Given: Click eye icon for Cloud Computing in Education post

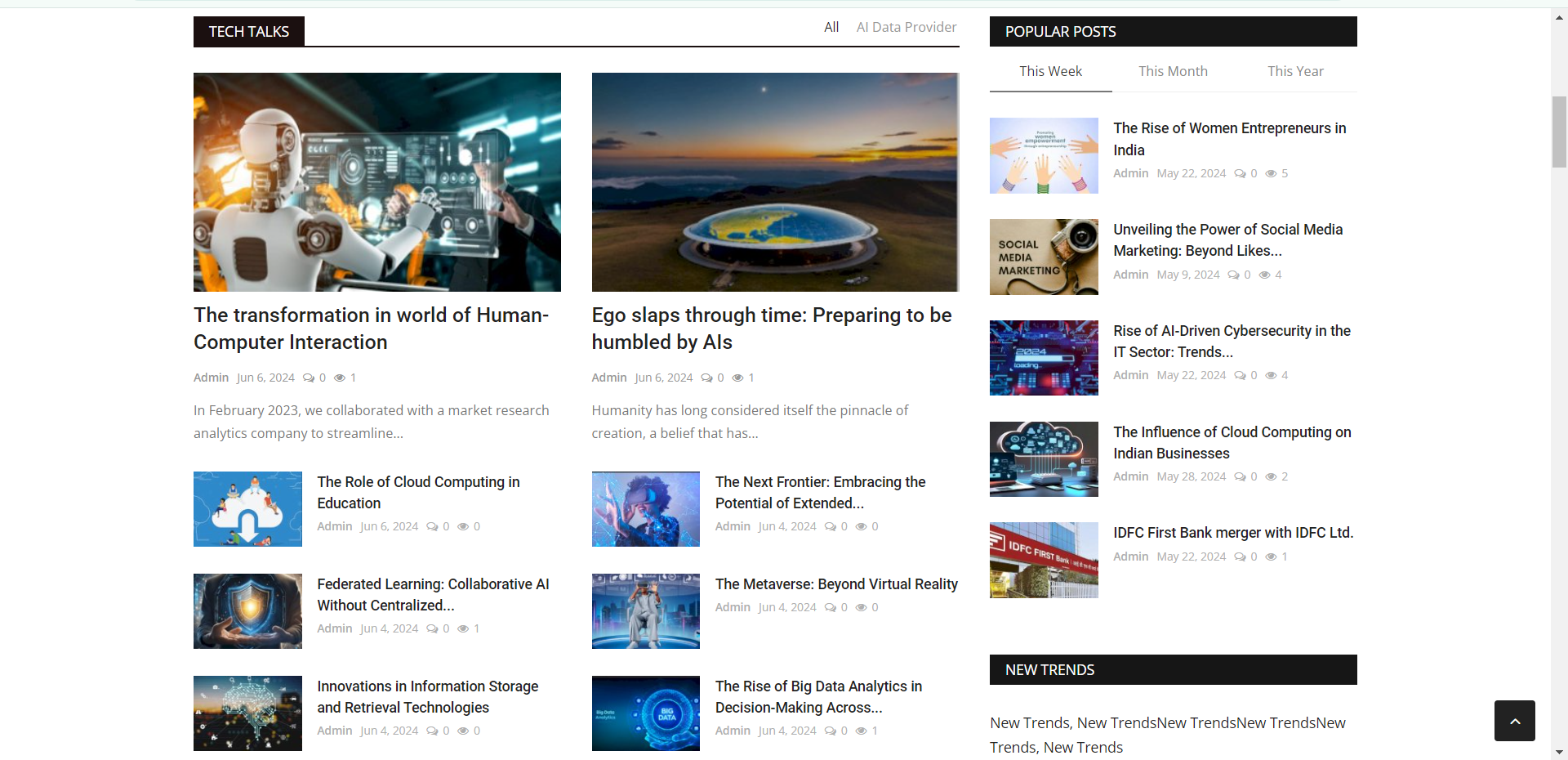Looking at the screenshot, I should [x=463, y=526].
